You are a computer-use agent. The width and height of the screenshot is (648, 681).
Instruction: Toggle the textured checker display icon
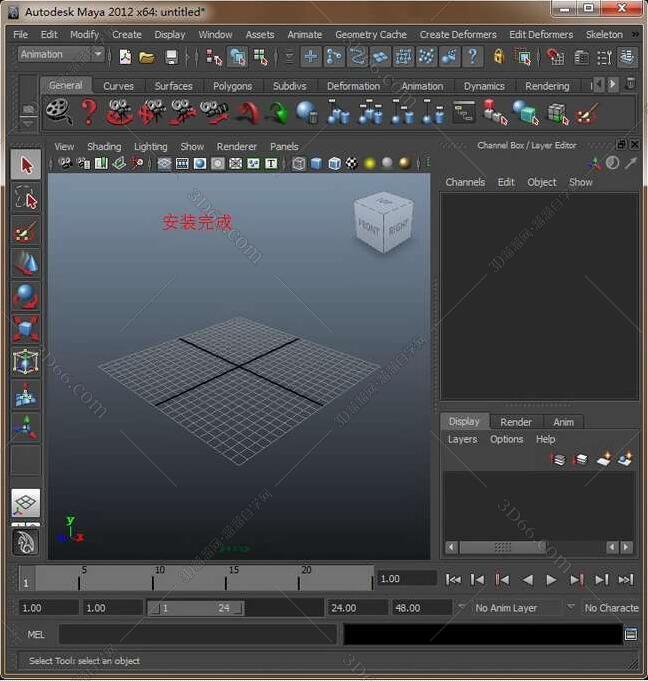[351, 164]
